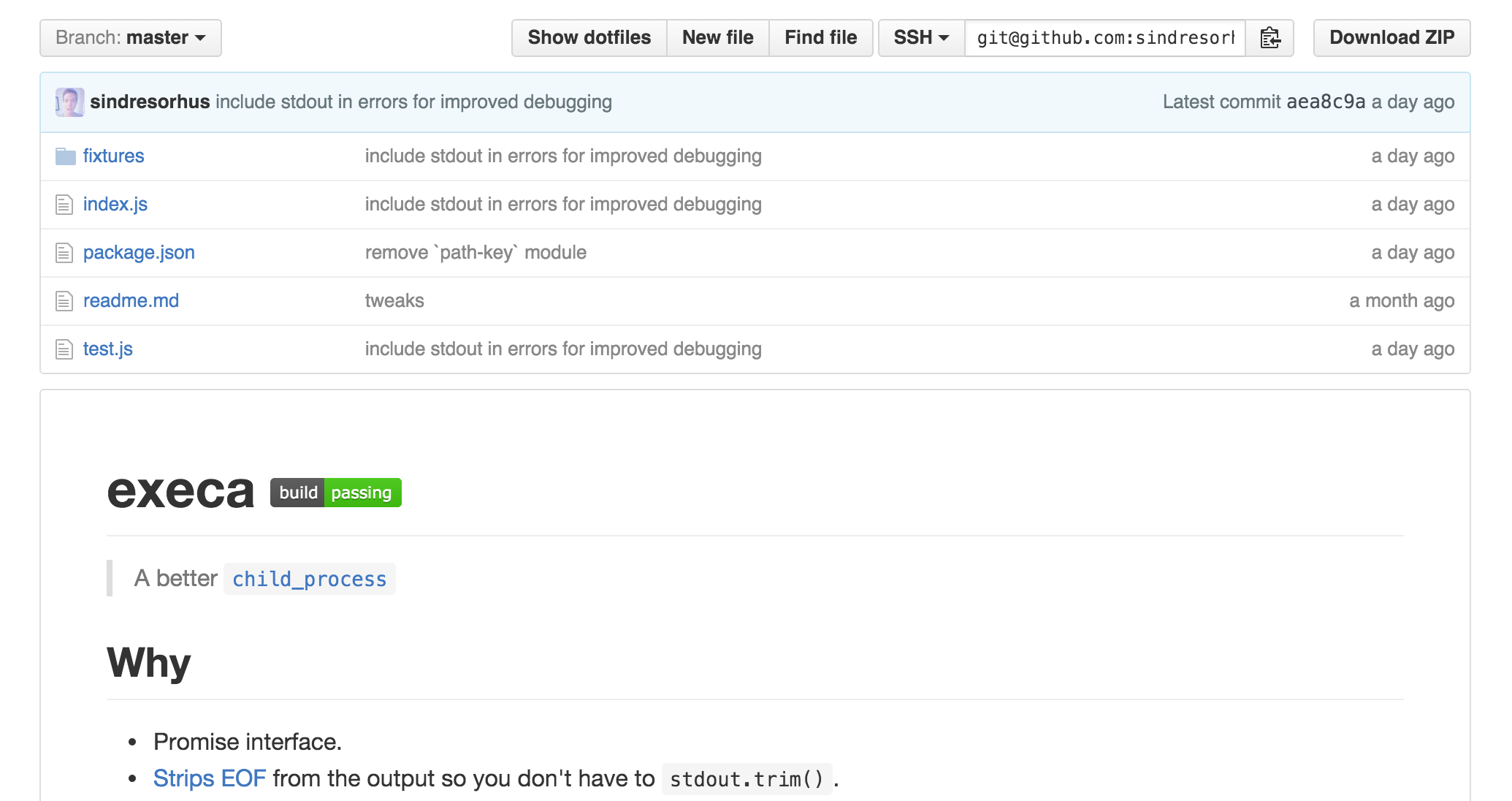
Task: Click the copy to clipboard icon
Action: click(1269, 38)
